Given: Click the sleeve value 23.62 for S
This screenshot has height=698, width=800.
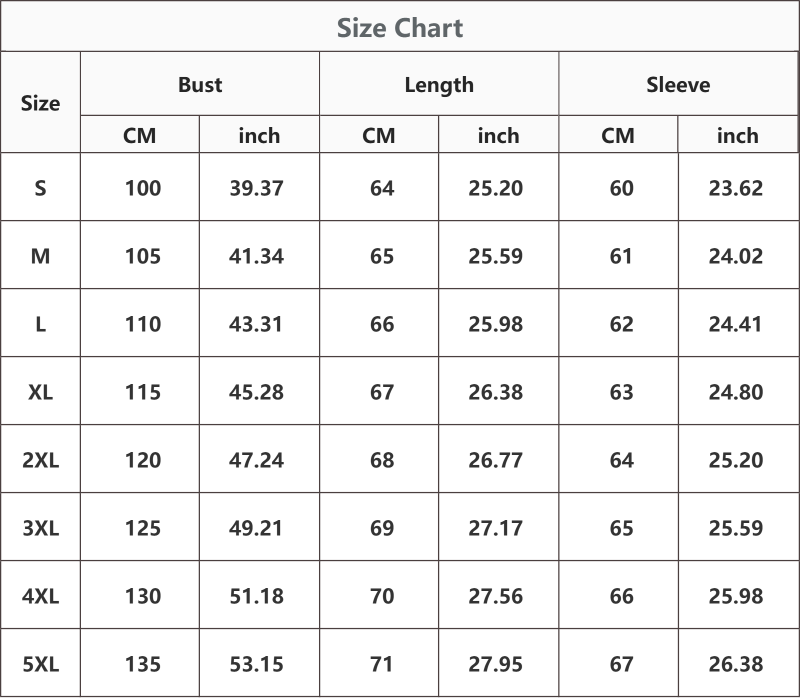Looking at the screenshot, I should (736, 188).
